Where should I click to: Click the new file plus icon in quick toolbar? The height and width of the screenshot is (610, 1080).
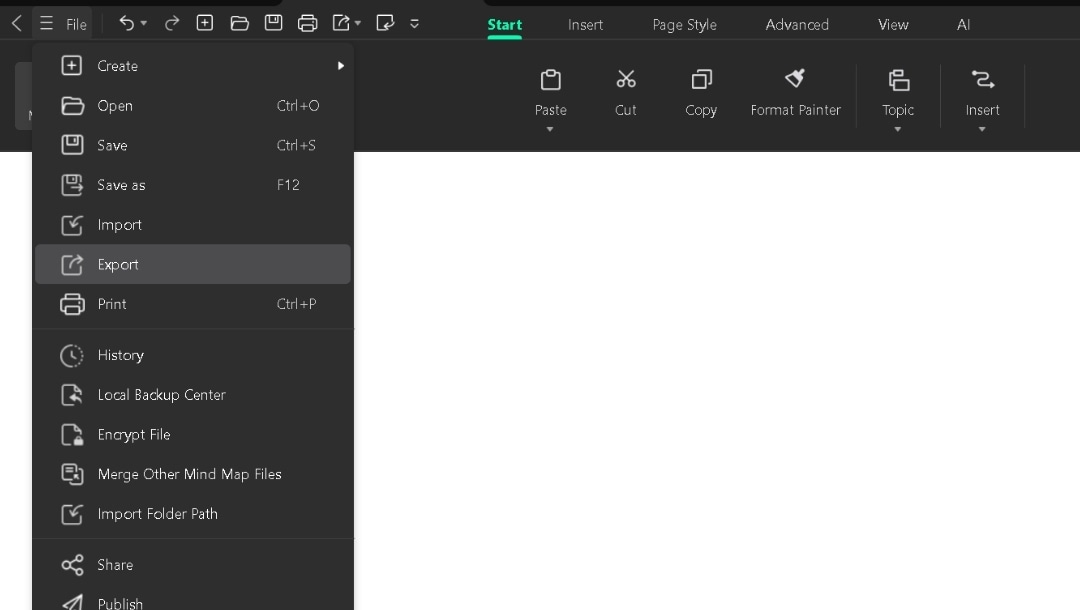(205, 23)
